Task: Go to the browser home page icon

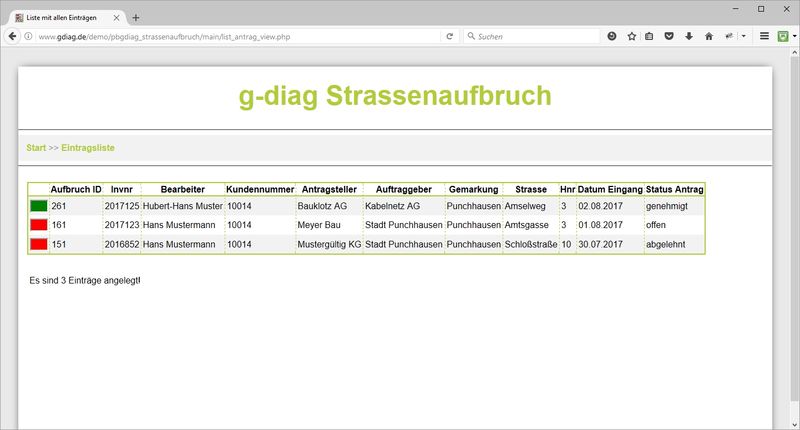Action: pyautogui.click(x=708, y=36)
